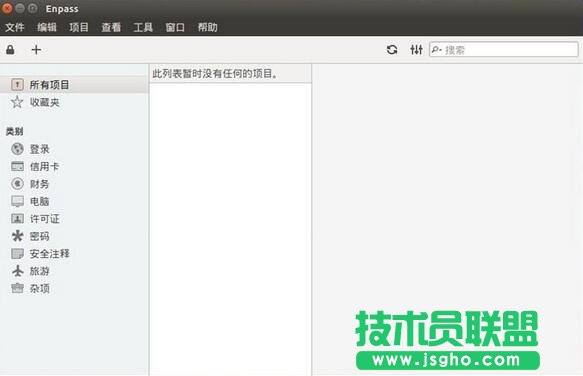Click the ID card icon beside 许可证
Viewport: 583px width, 376px height.
point(17,218)
